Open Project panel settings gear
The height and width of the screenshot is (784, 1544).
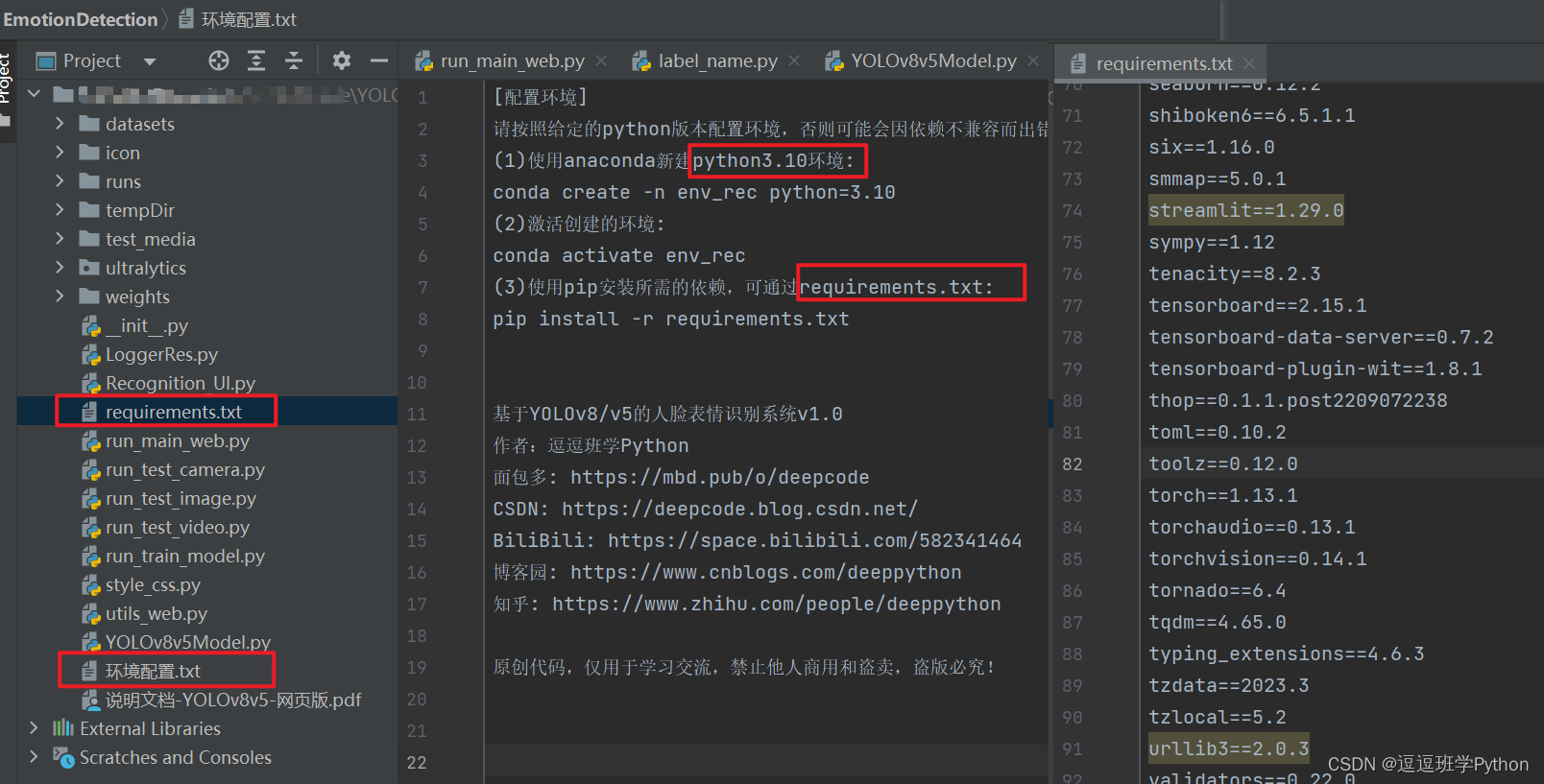pos(342,61)
